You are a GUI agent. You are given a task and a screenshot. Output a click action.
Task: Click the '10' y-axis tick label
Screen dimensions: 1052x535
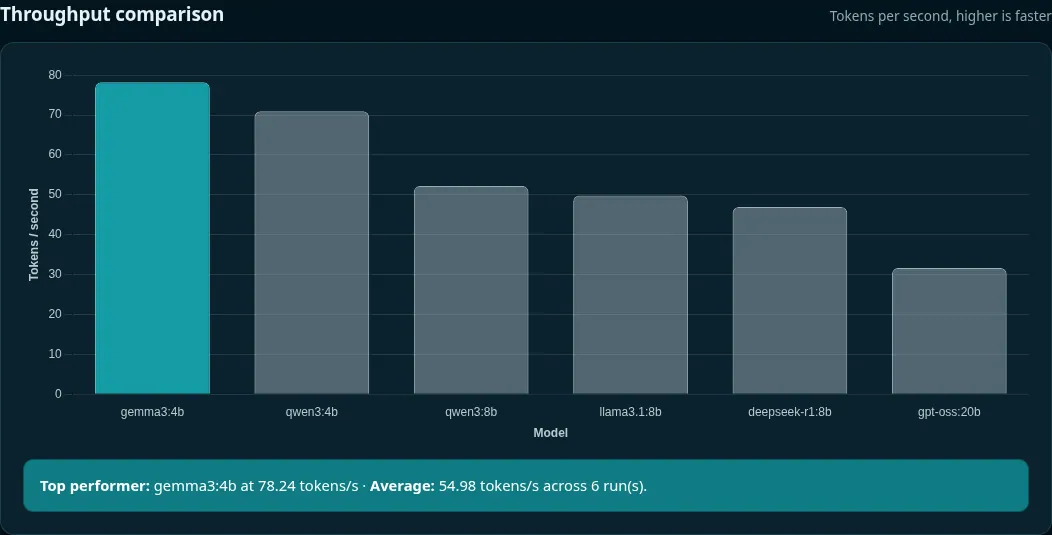point(55,354)
